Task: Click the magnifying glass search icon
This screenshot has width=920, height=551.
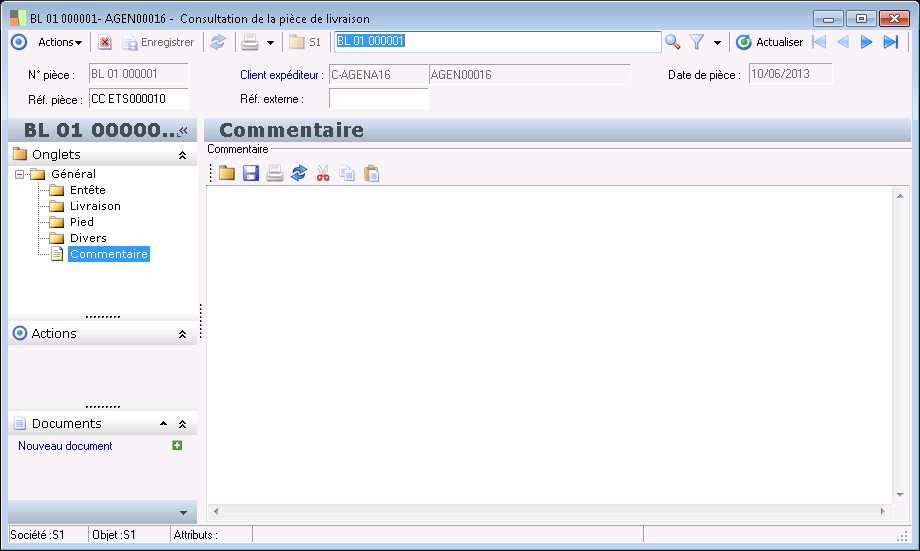Action: coord(672,42)
